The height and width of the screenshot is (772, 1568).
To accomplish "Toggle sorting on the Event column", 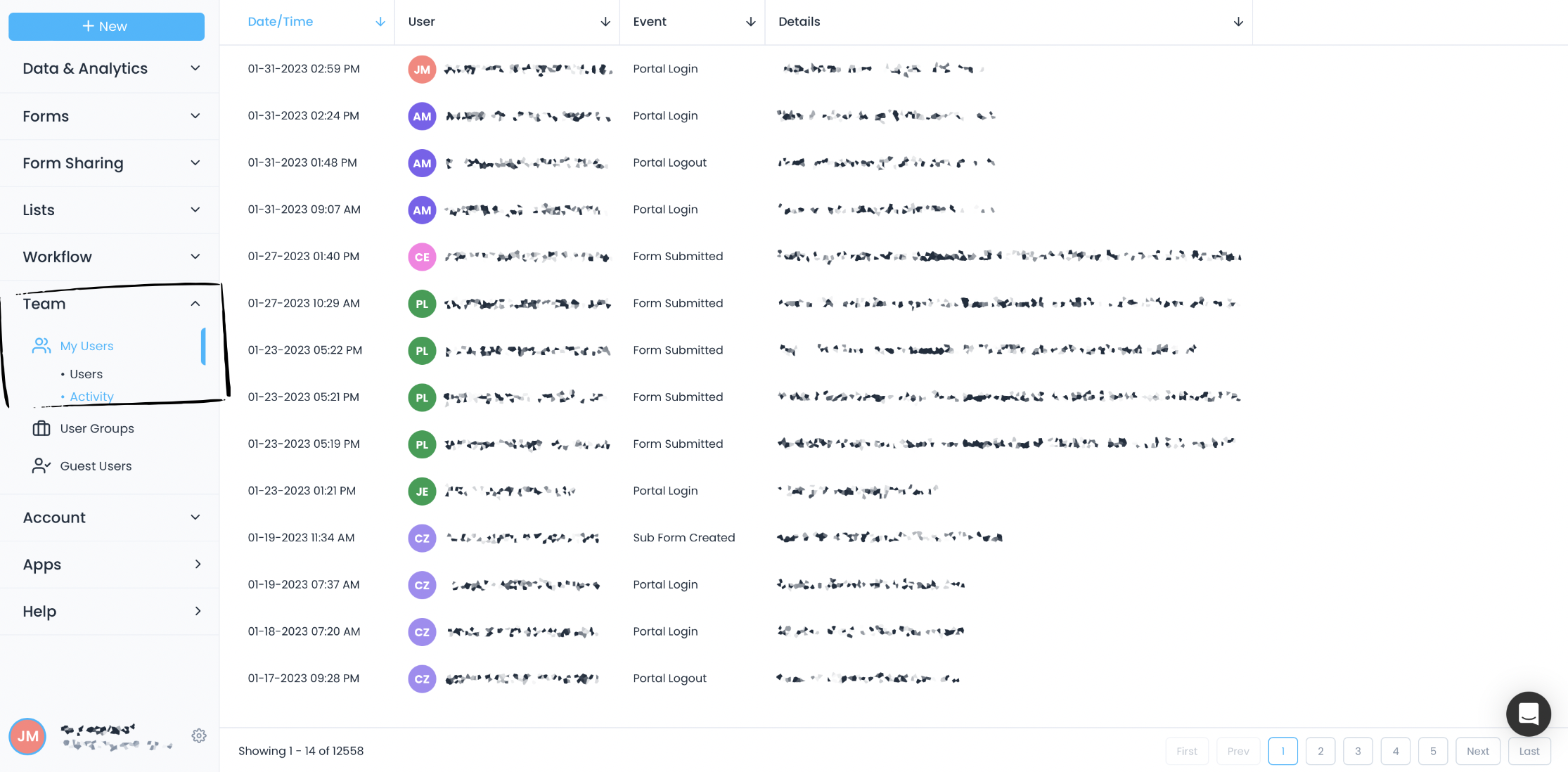I will (x=750, y=22).
